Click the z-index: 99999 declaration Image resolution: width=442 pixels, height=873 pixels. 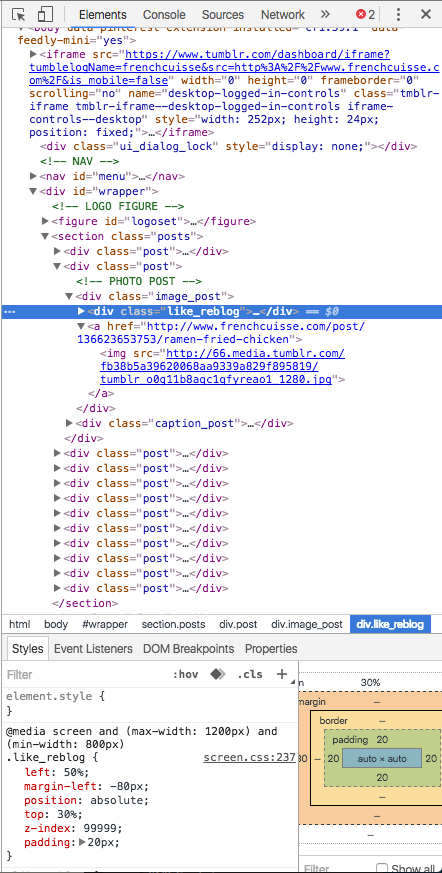(x=73, y=828)
